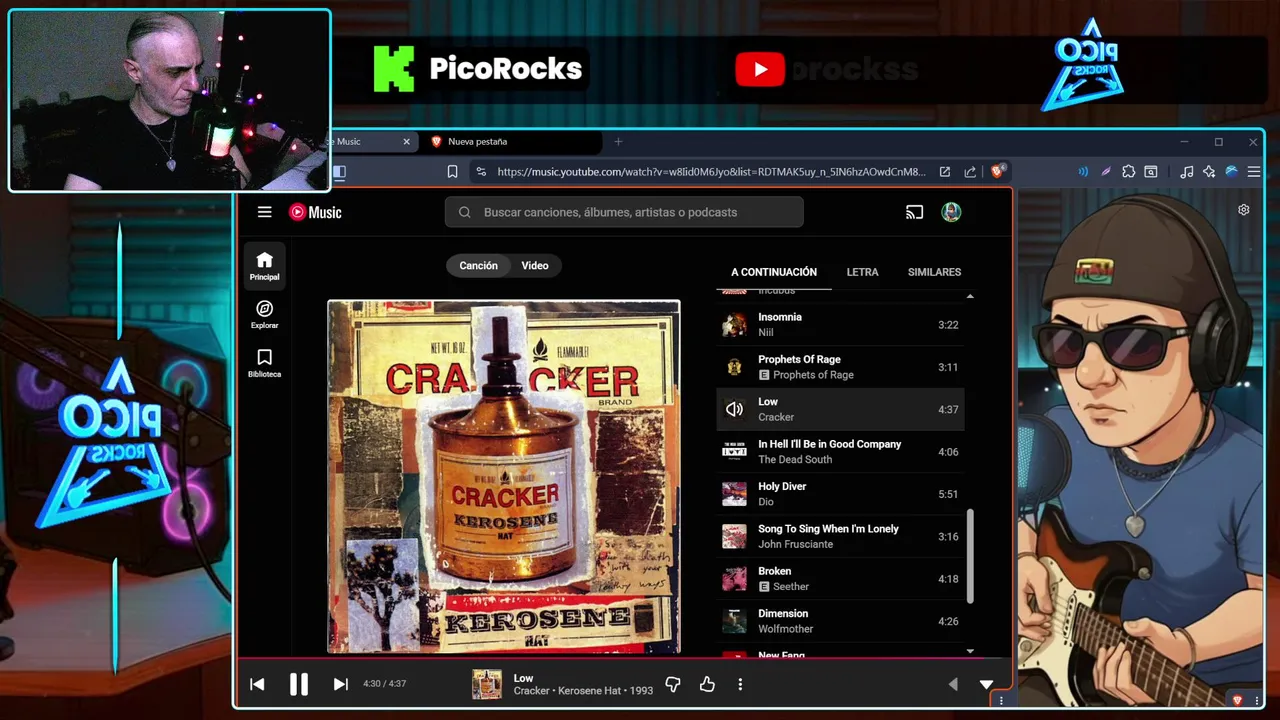
Task: Open more actions menu in player bar
Action: (740, 684)
